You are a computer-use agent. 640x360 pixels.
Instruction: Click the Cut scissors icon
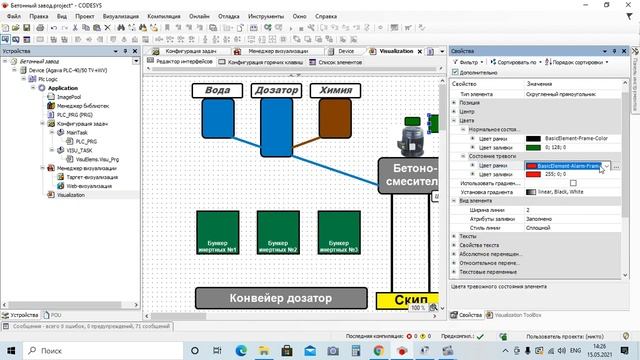[x=75, y=28]
